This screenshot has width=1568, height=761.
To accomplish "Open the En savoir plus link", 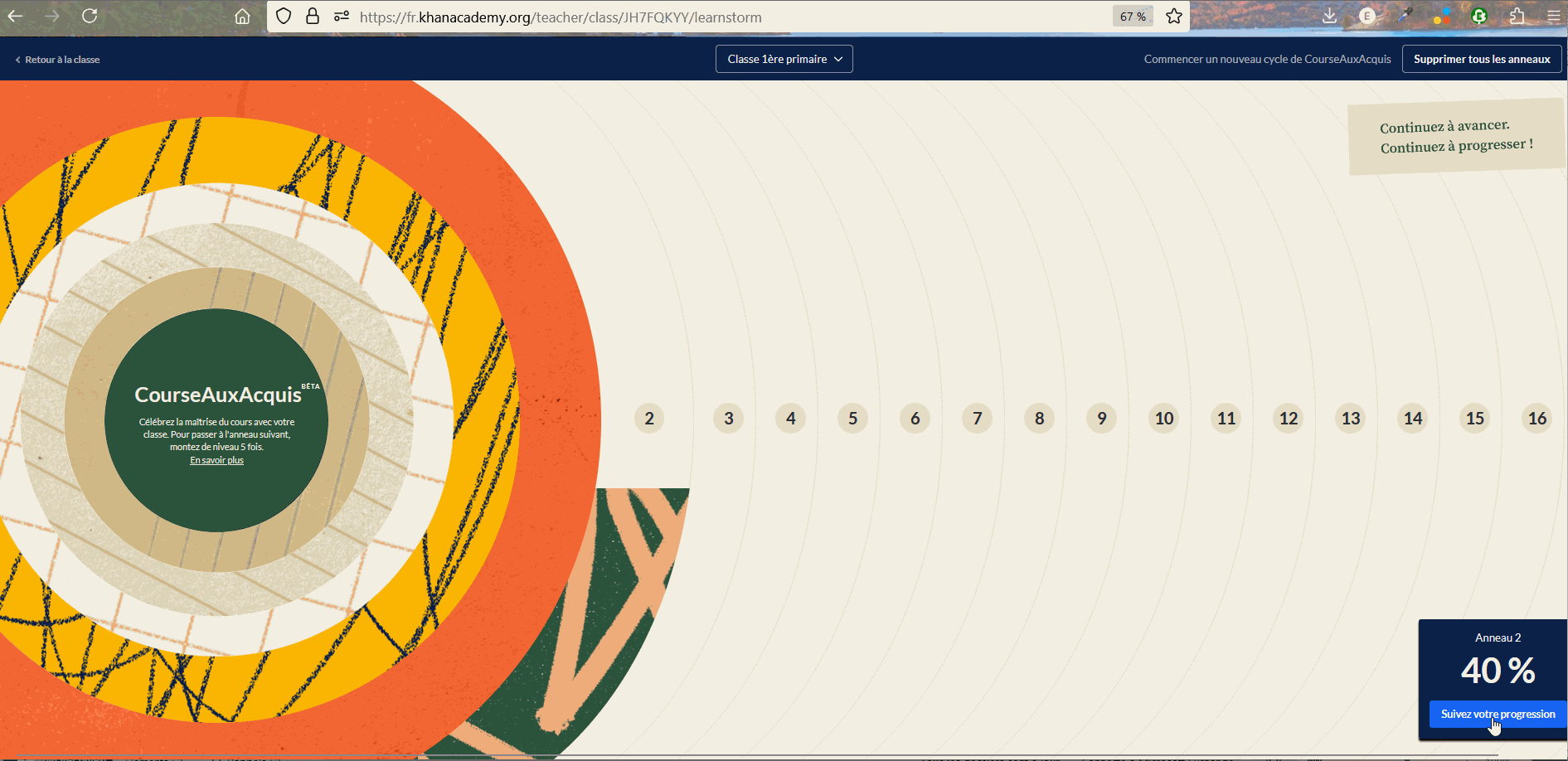I will coord(216,460).
